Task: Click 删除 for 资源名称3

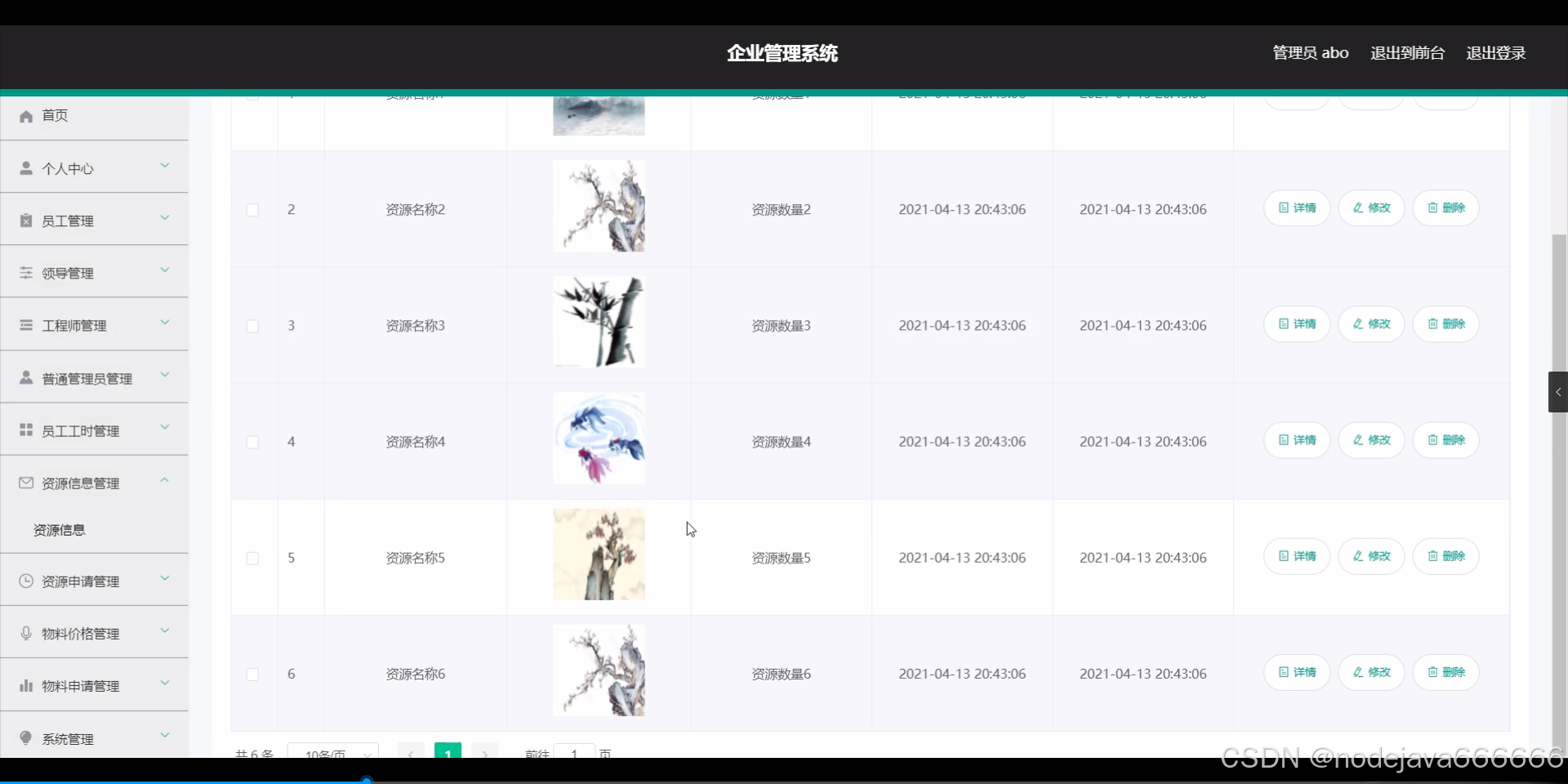Action: (1445, 324)
